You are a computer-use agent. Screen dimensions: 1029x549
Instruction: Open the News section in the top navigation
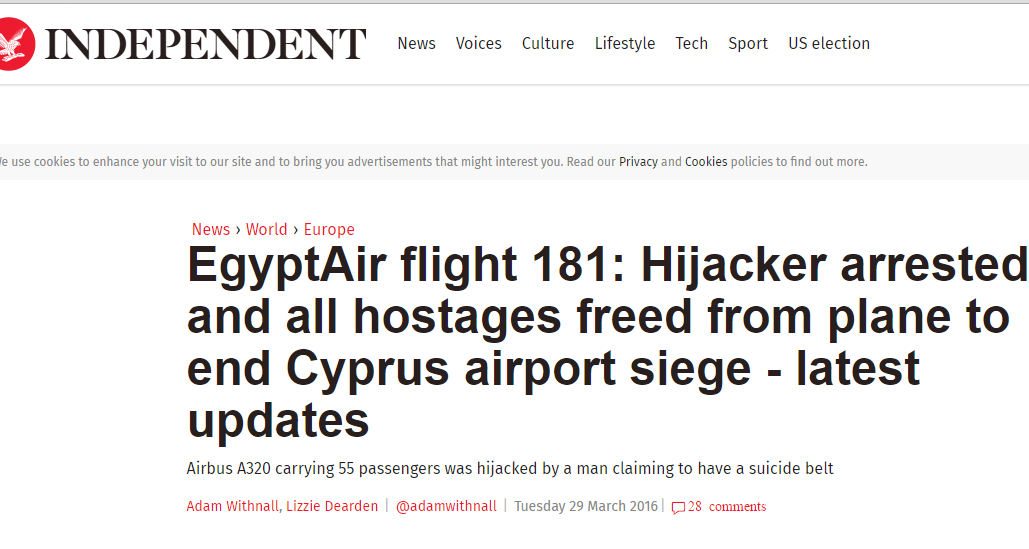pos(416,44)
